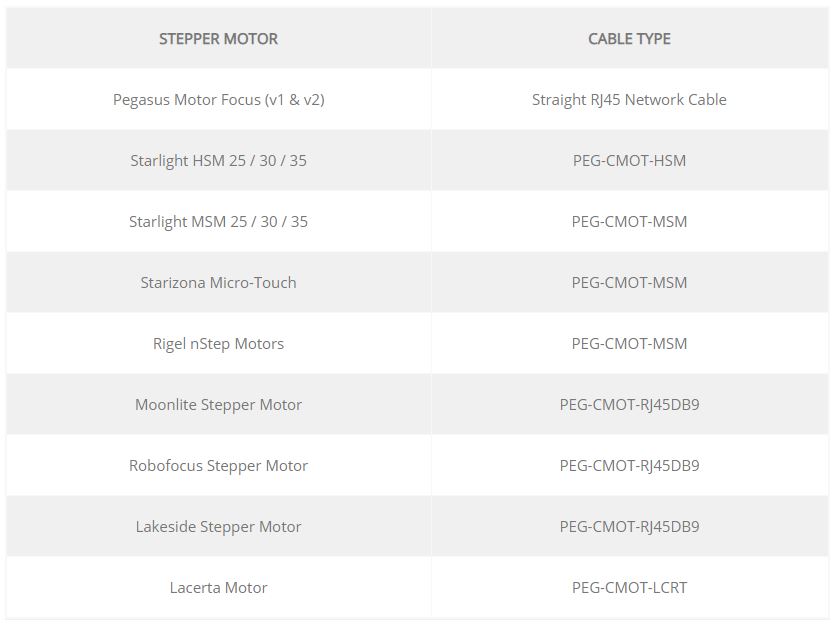Viewport: 838px width, 633px height.
Task: Select the Starlight MSM 25 / 30 / 35 cell
Action: tap(219, 221)
